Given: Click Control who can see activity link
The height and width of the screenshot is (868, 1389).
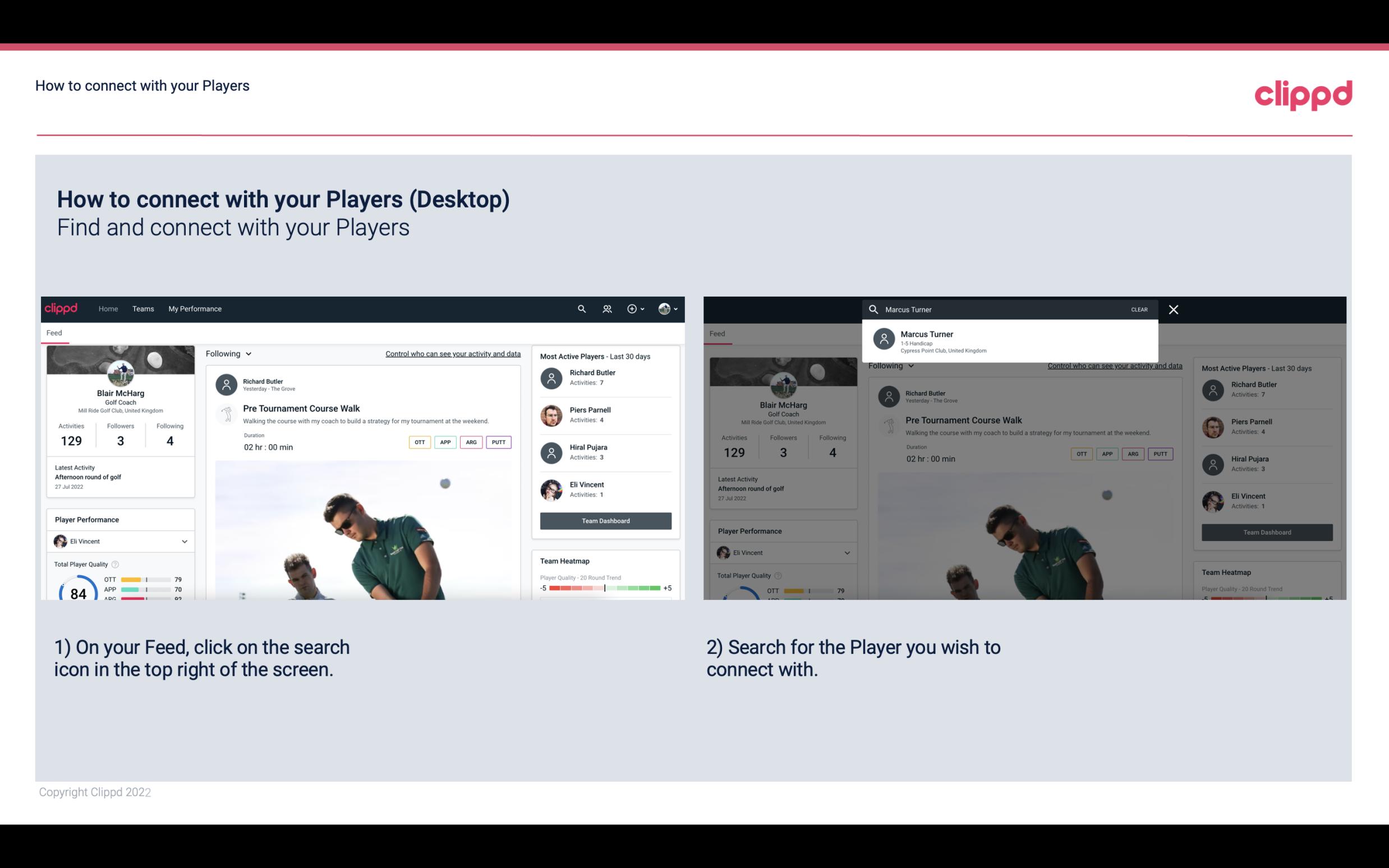Looking at the screenshot, I should 451,352.
